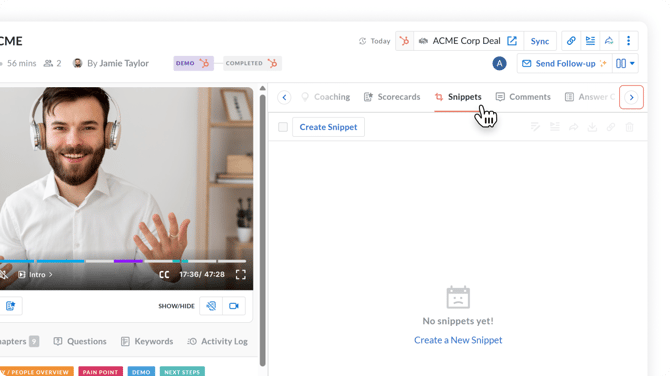Toggle the video camera show/hide button
Screen dimensions: 670x376
[234, 306]
